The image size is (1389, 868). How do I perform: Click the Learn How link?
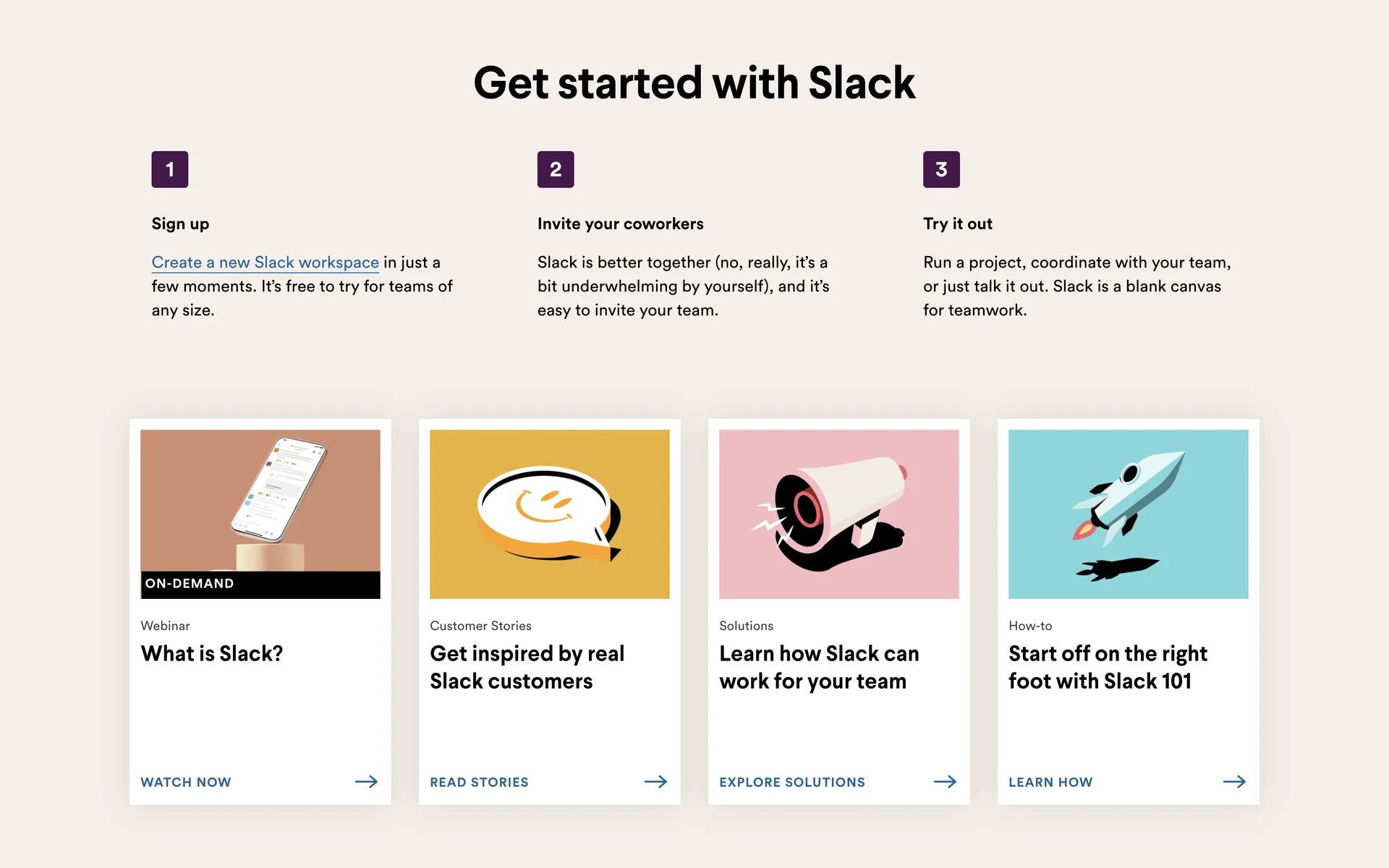[x=1050, y=782]
